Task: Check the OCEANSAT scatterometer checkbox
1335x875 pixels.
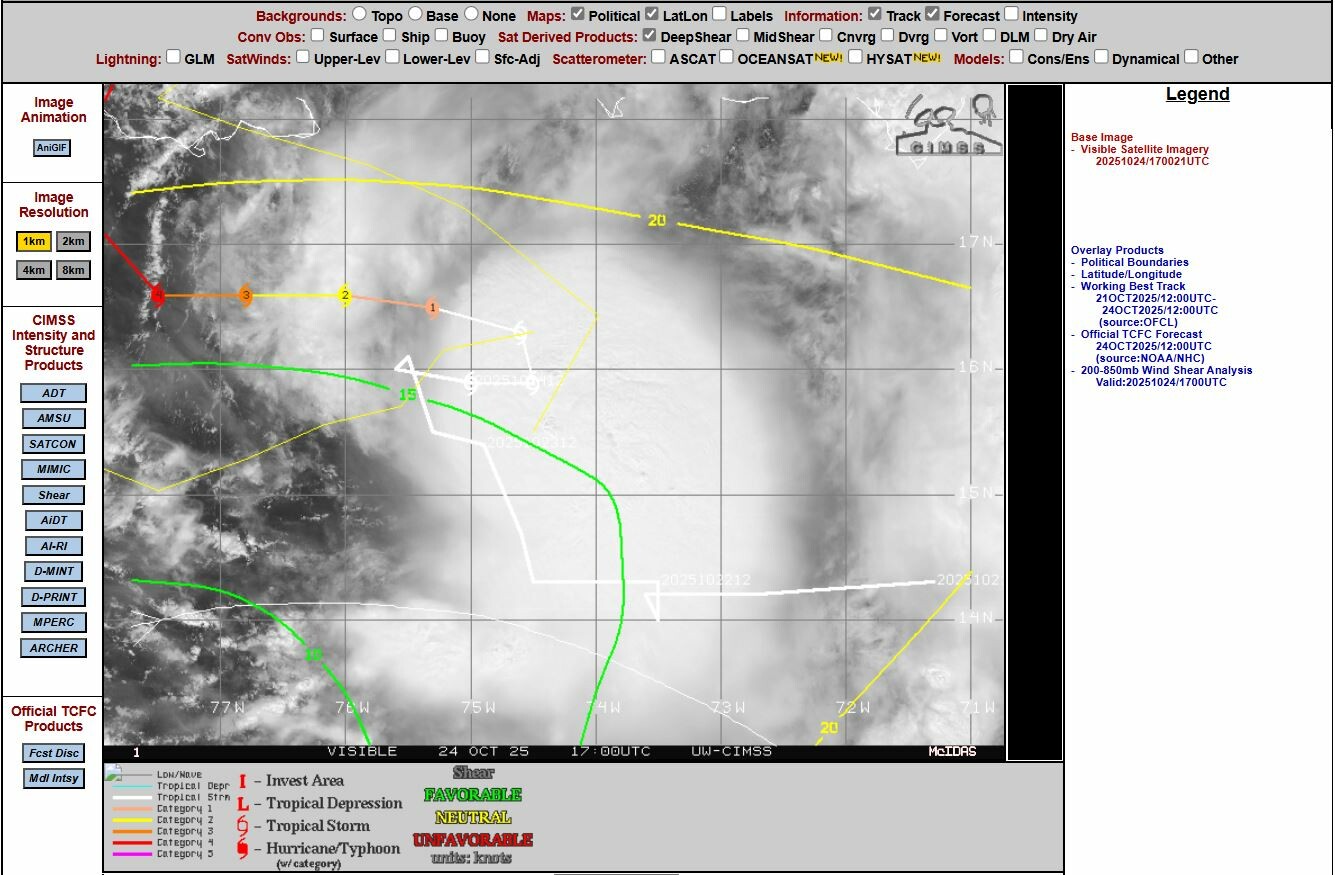Action: 727,57
